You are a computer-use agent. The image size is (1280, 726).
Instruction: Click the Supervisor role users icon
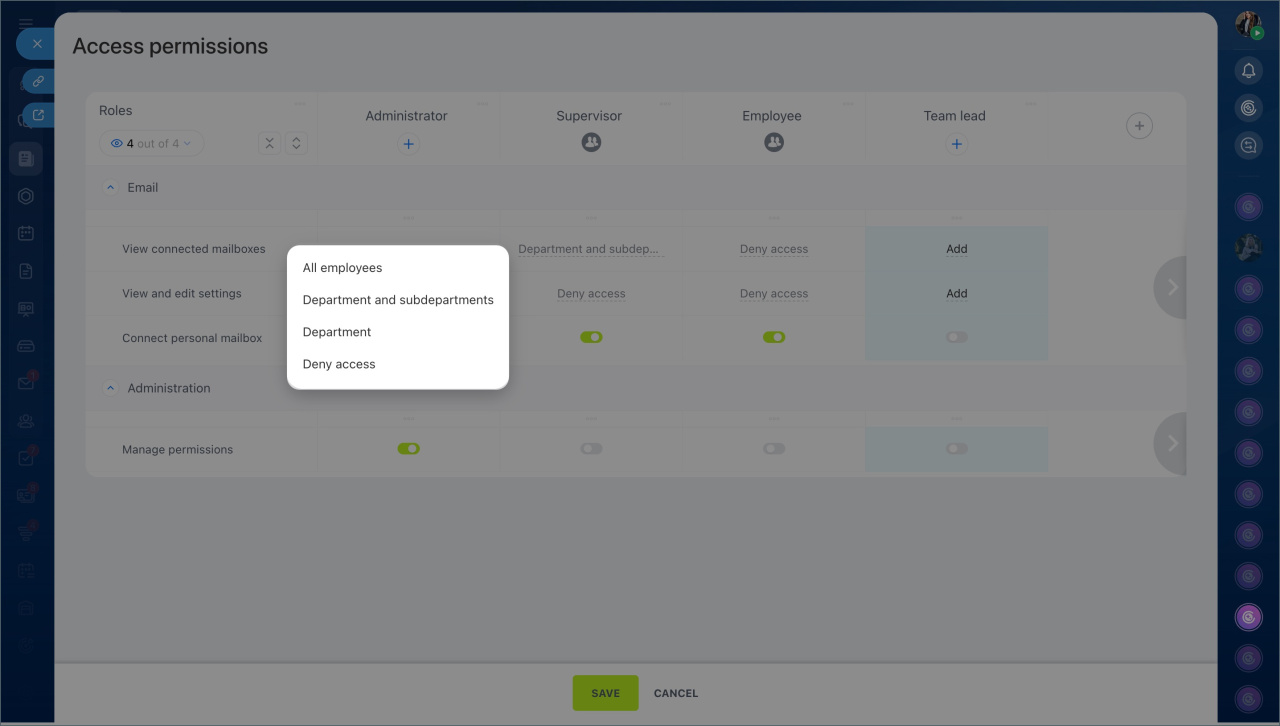coord(591,143)
